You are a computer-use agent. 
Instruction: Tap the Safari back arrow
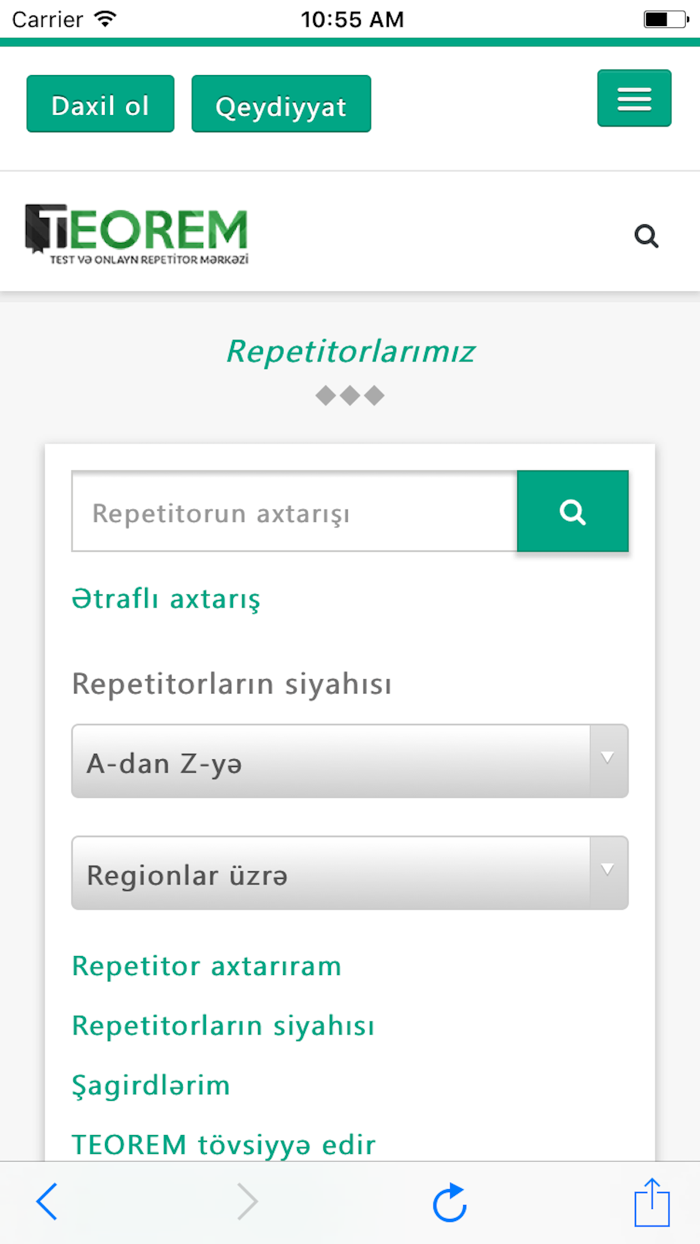(x=46, y=1203)
